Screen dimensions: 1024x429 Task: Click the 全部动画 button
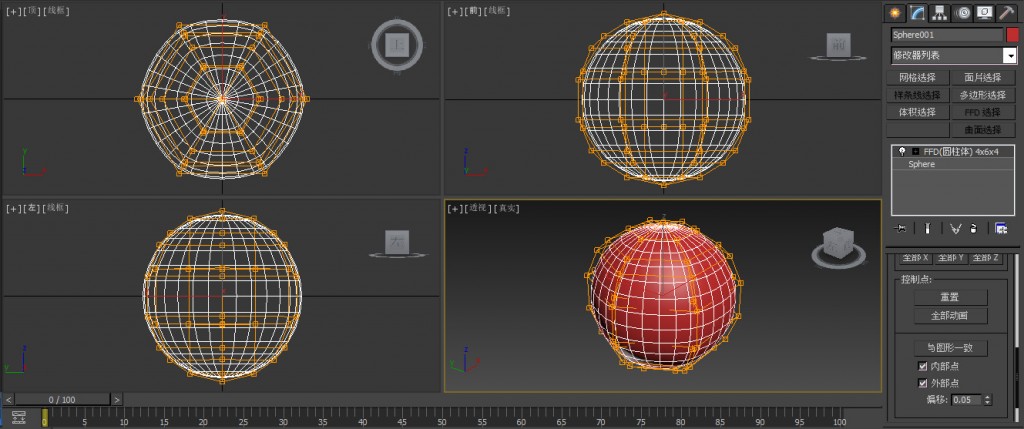point(950,316)
